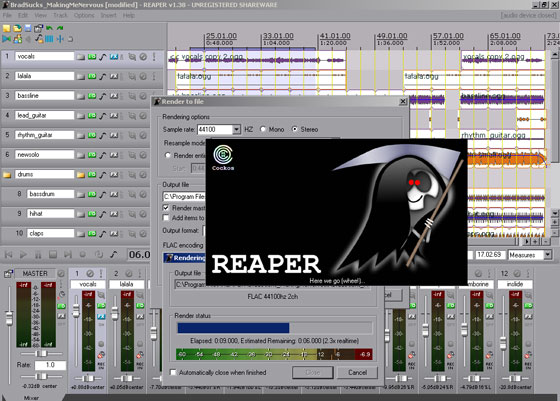Open the File menu
Screen dimensions: 560x401
[x=7, y=15]
